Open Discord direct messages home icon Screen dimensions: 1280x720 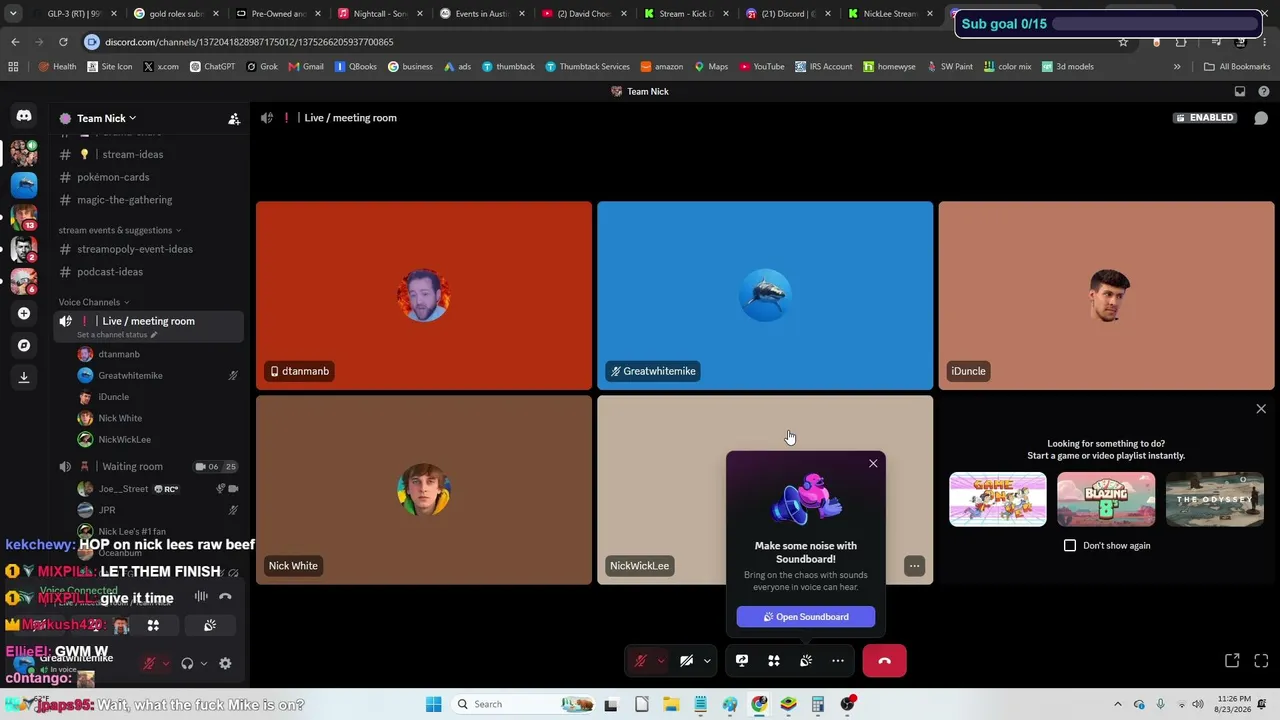pos(24,116)
